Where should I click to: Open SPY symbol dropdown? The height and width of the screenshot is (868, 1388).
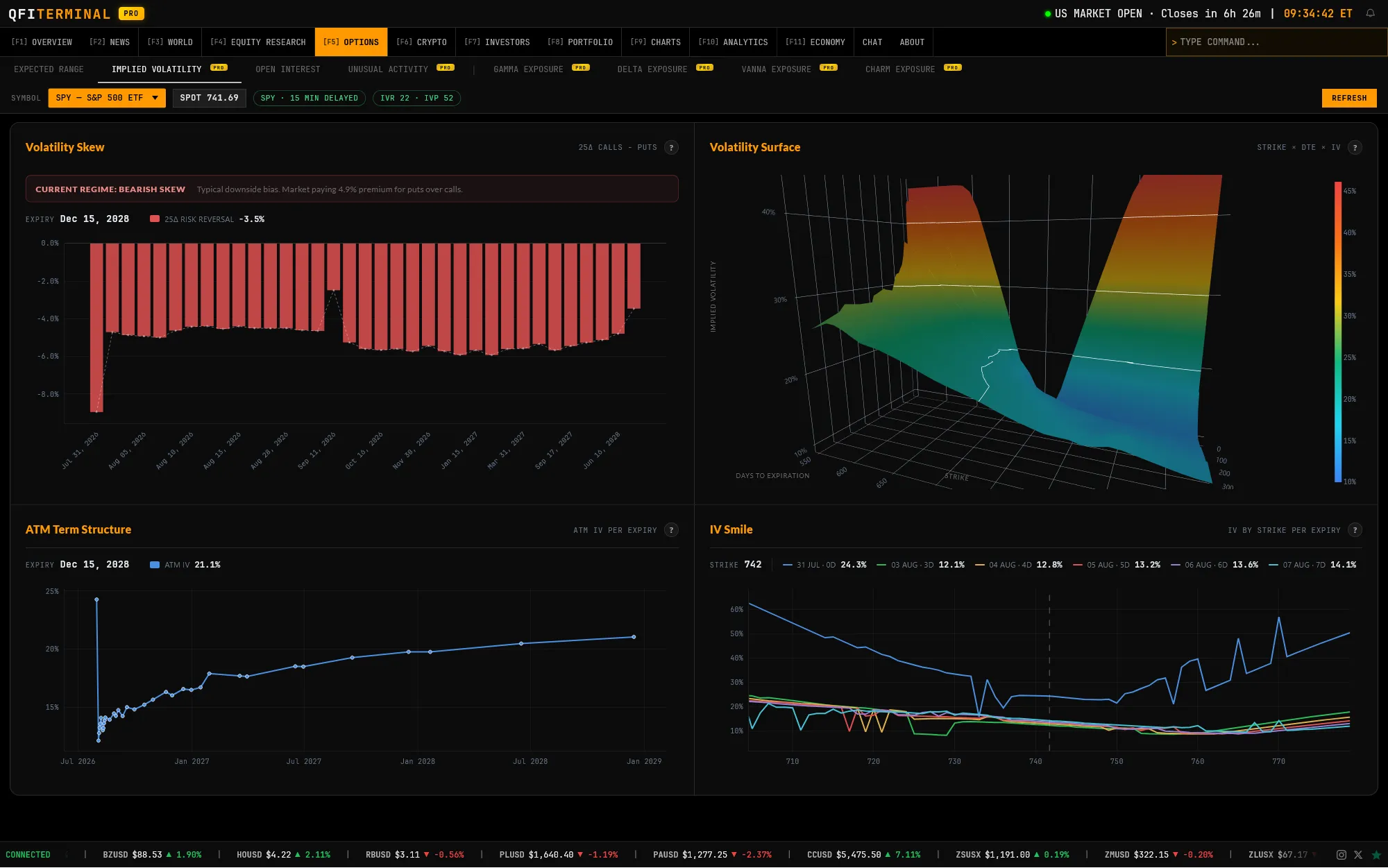pyautogui.click(x=107, y=98)
